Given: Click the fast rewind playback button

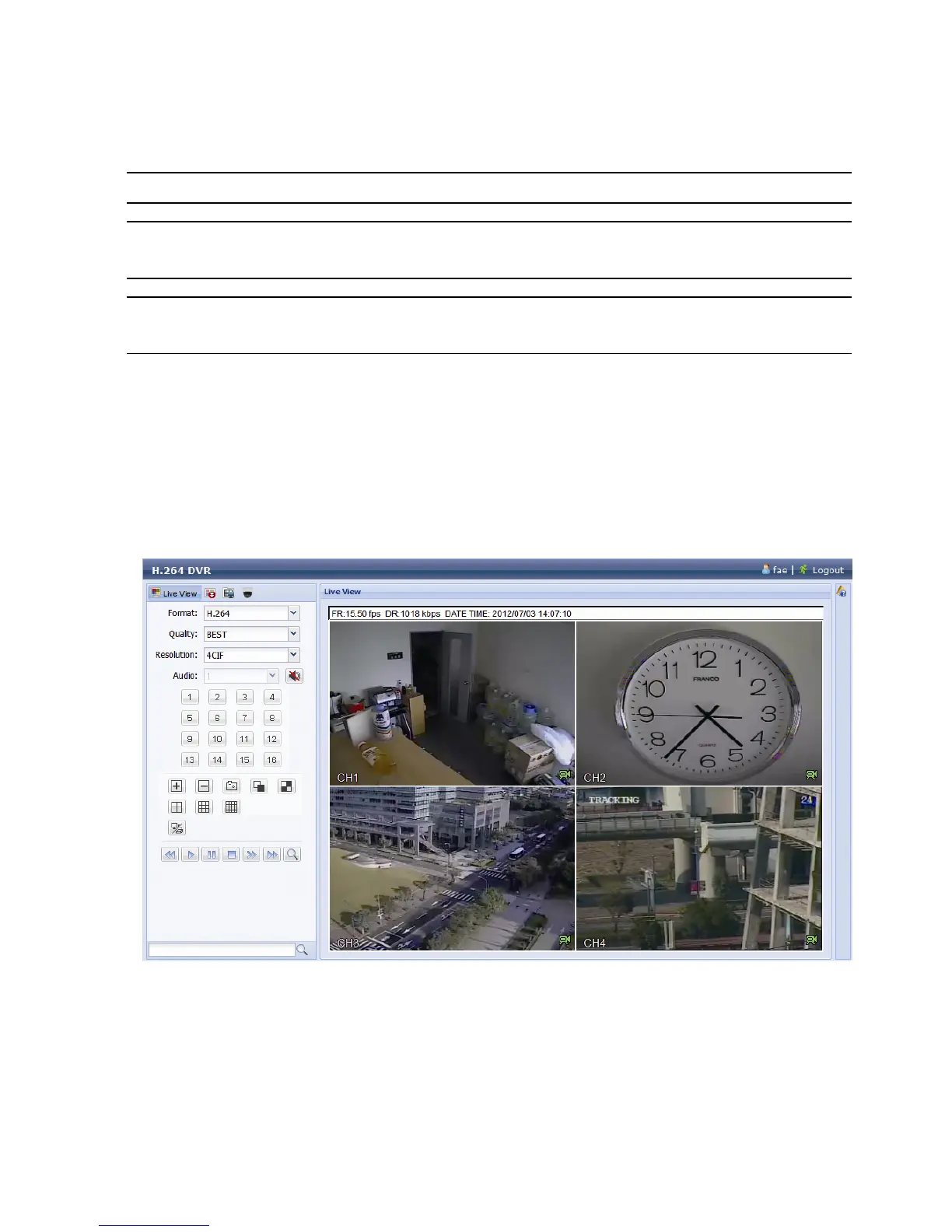Looking at the screenshot, I should pos(170,855).
